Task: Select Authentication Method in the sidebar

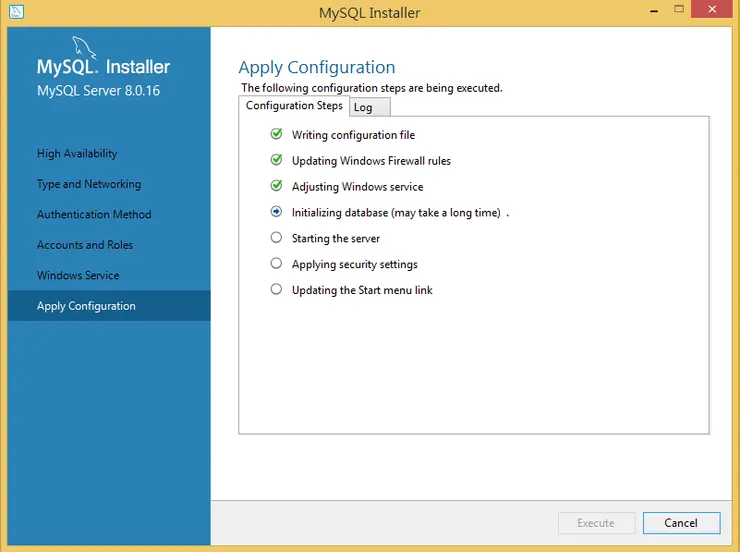Action: (x=94, y=214)
